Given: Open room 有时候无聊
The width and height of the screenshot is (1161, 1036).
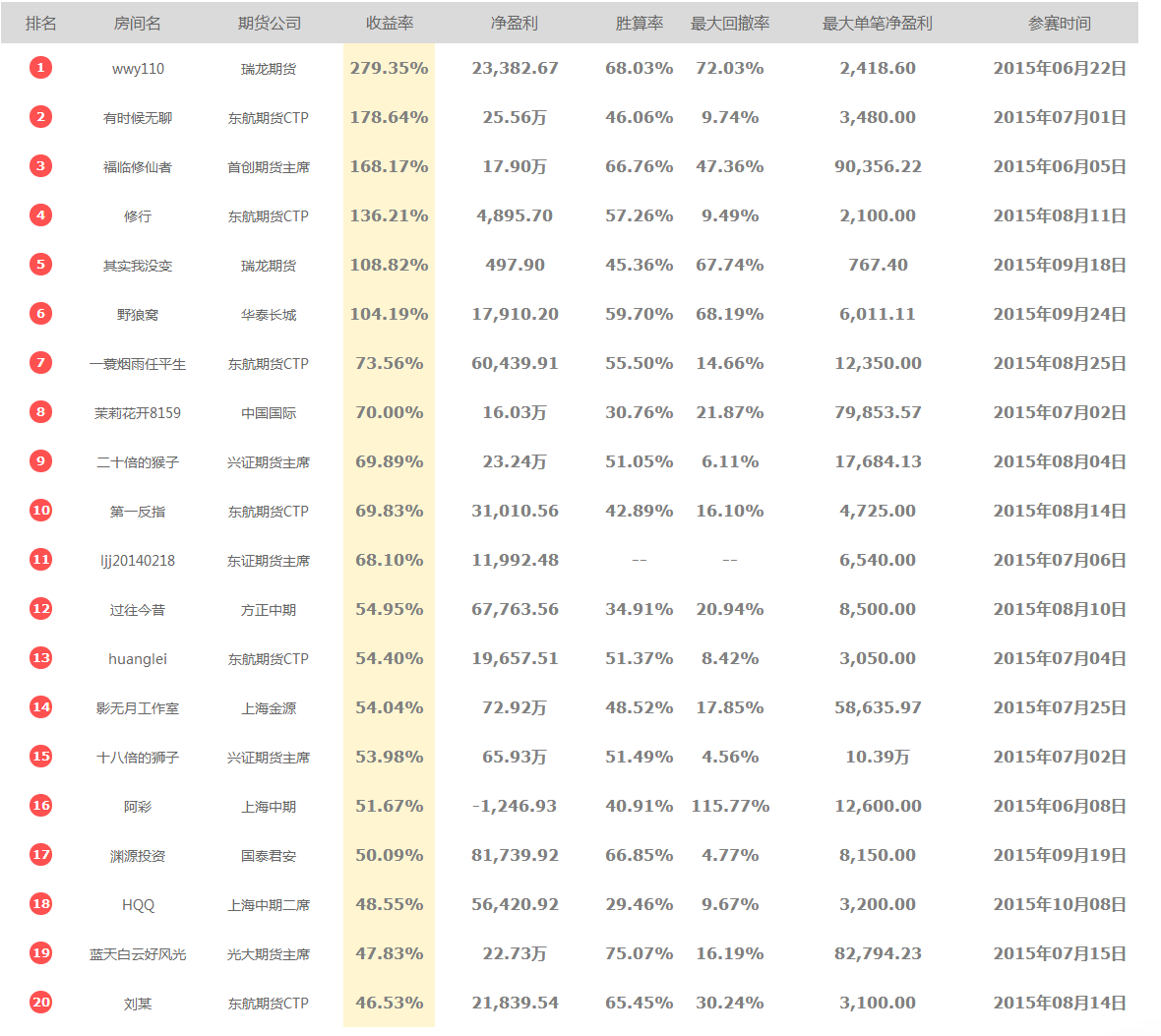Looking at the screenshot, I should tap(138, 118).
